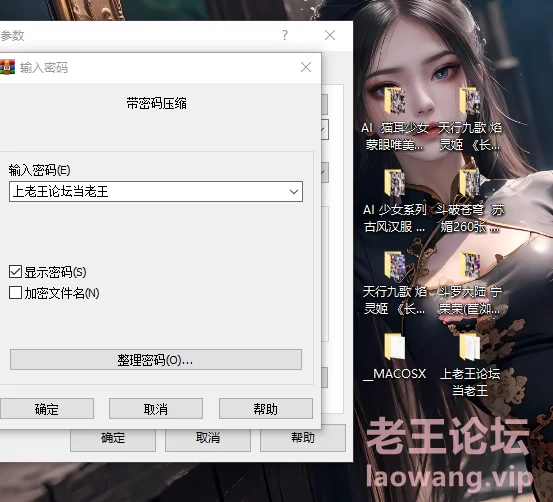Cancel the password dialog with 取消
553x502 pixels.
click(156, 409)
